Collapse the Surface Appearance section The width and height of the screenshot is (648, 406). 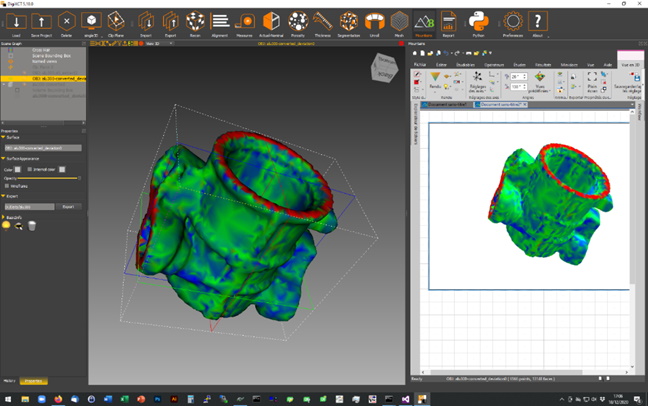(3, 158)
